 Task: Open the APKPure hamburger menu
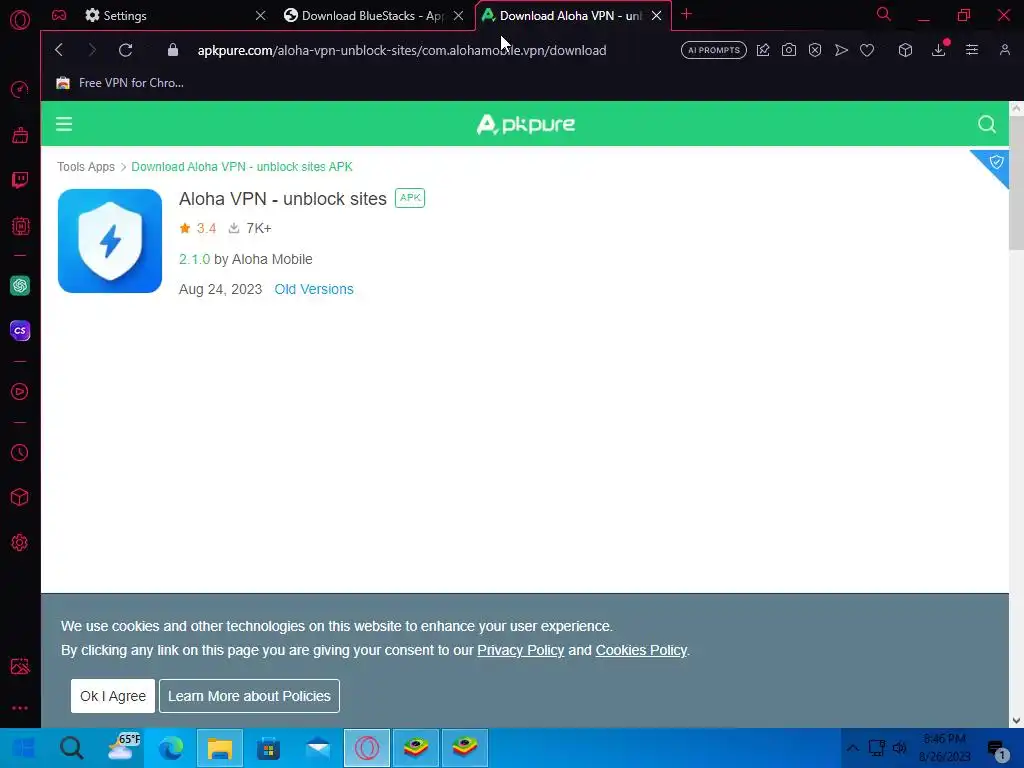click(64, 124)
